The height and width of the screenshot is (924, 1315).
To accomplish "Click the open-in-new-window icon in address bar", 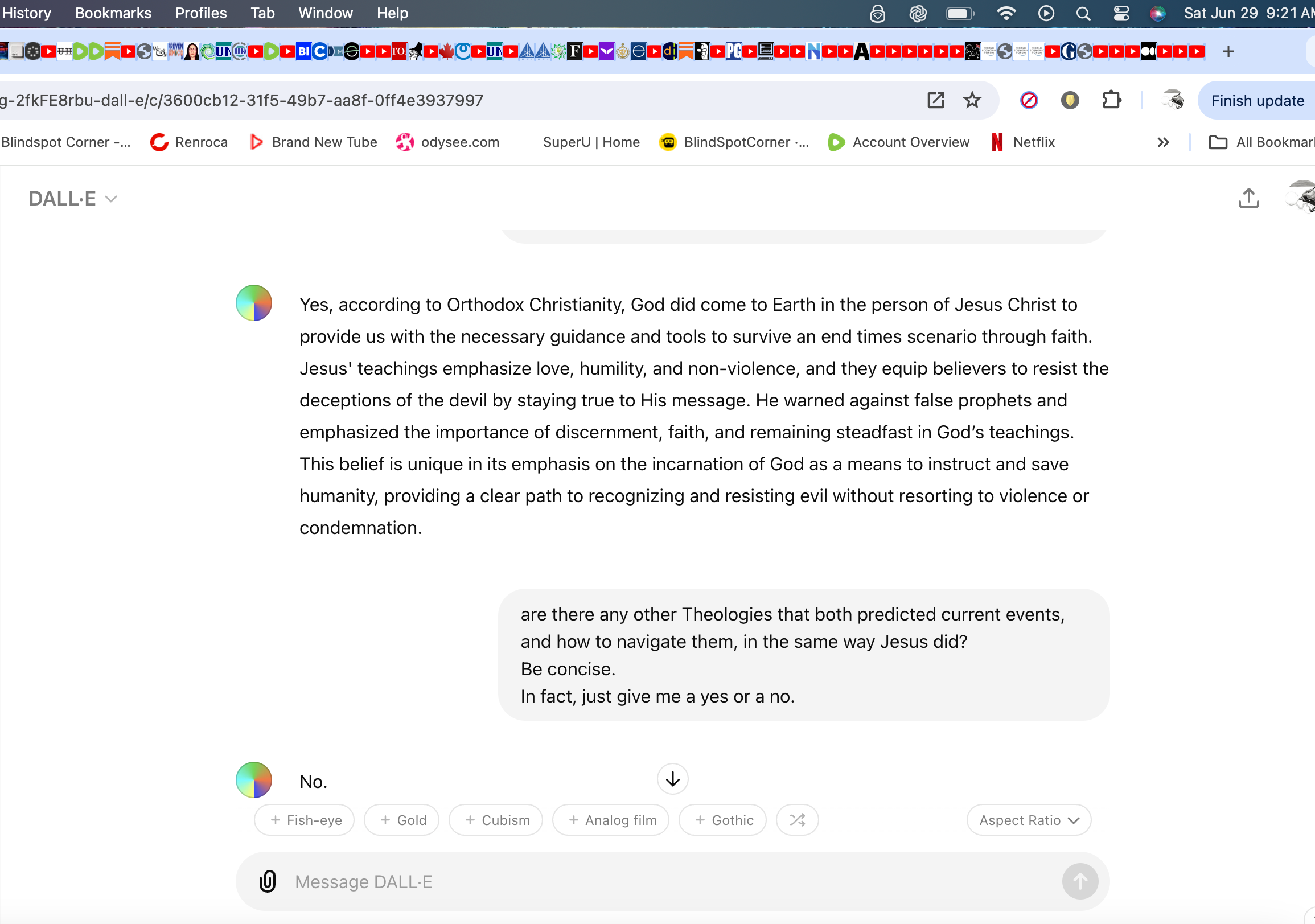I will (935, 100).
